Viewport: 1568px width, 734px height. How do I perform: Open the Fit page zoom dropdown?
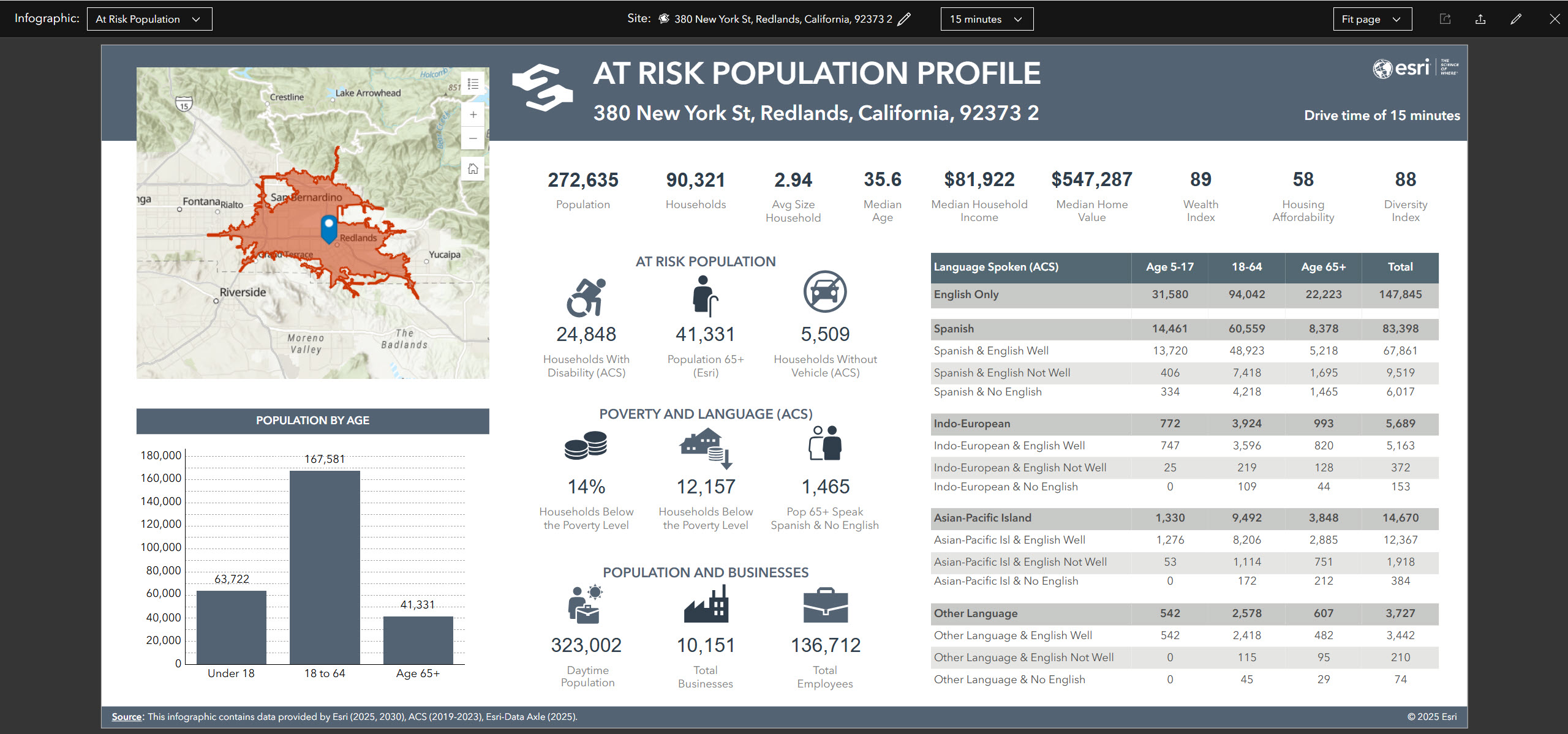[x=1372, y=19]
